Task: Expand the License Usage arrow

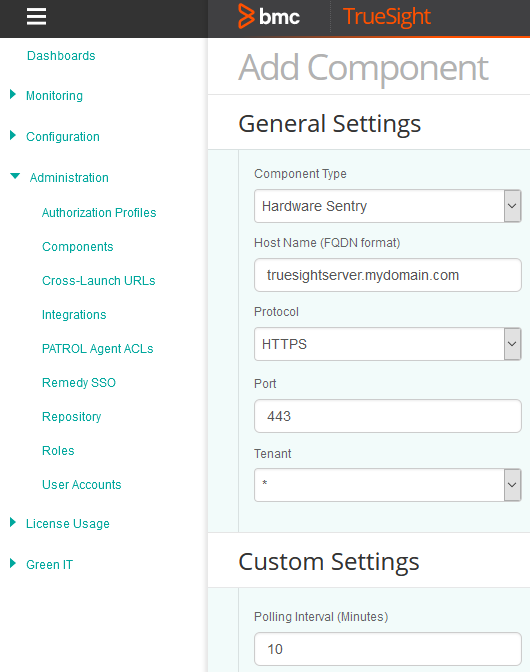Action: click(x=13, y=522)
